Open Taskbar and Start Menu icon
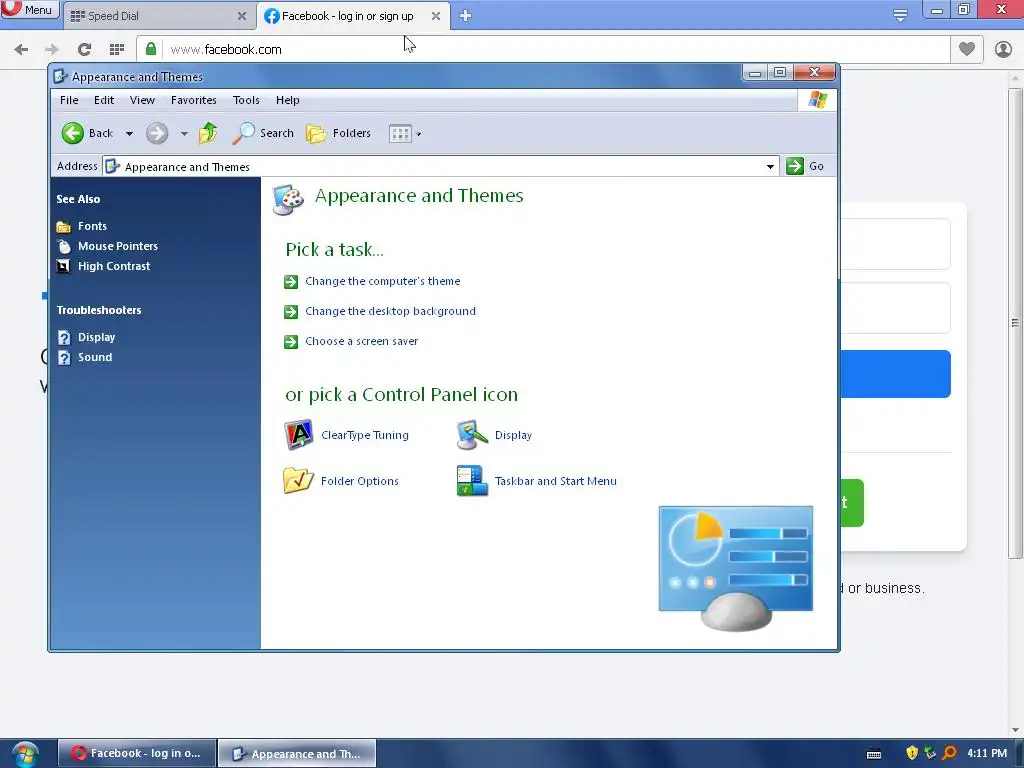1024x768 pixels. click(472, 481)
